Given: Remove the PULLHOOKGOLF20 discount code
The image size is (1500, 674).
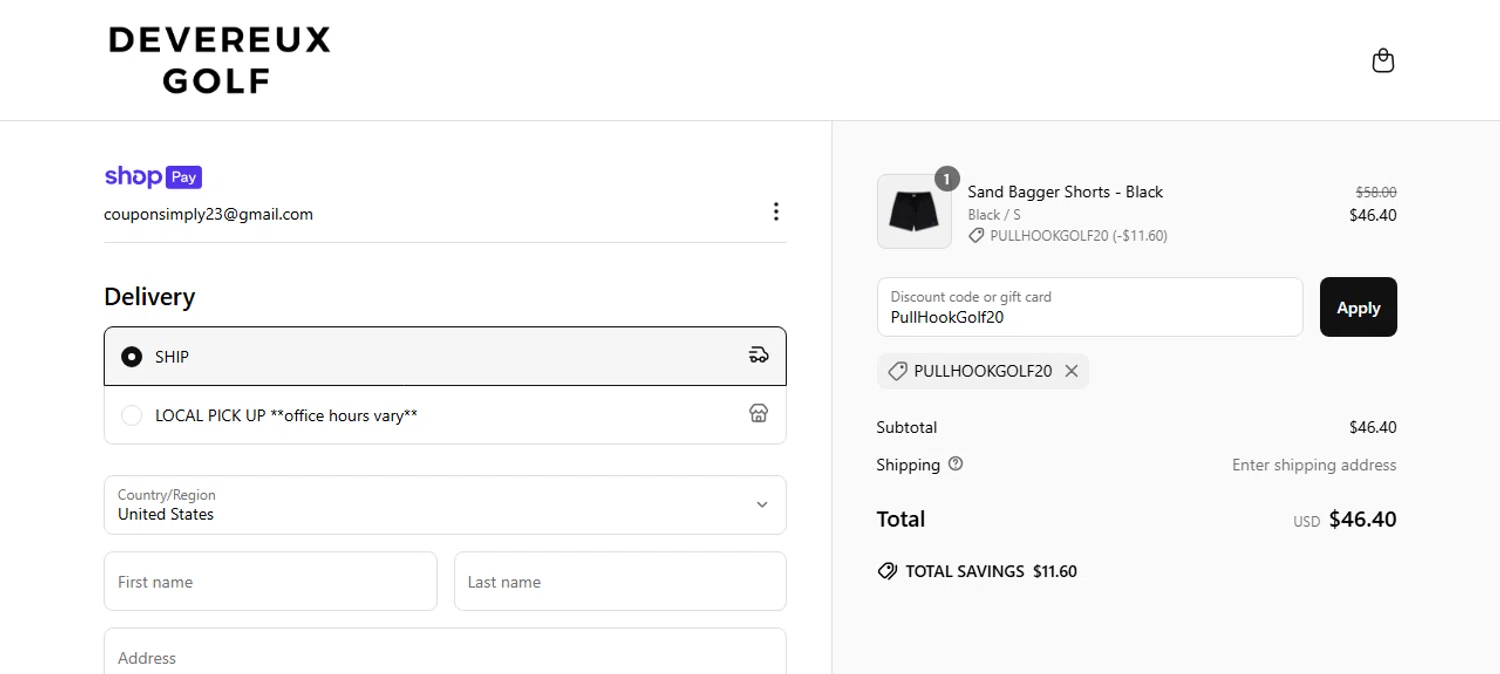Looking at the screenshot, I should click(x=1071, y=371).
